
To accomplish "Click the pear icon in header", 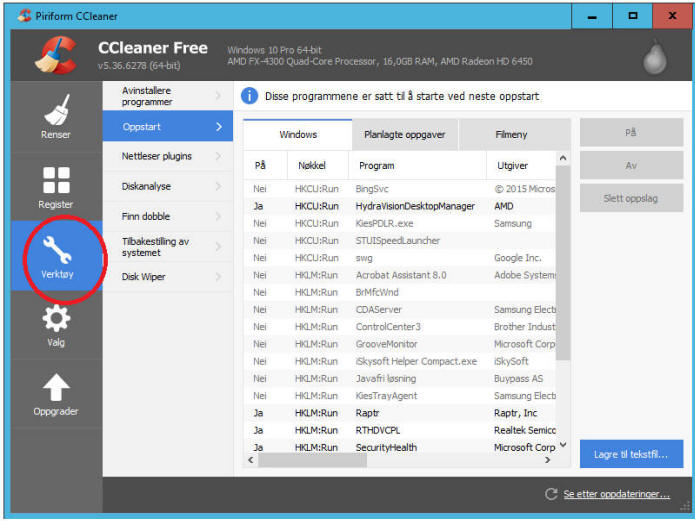I will (655, 57).
